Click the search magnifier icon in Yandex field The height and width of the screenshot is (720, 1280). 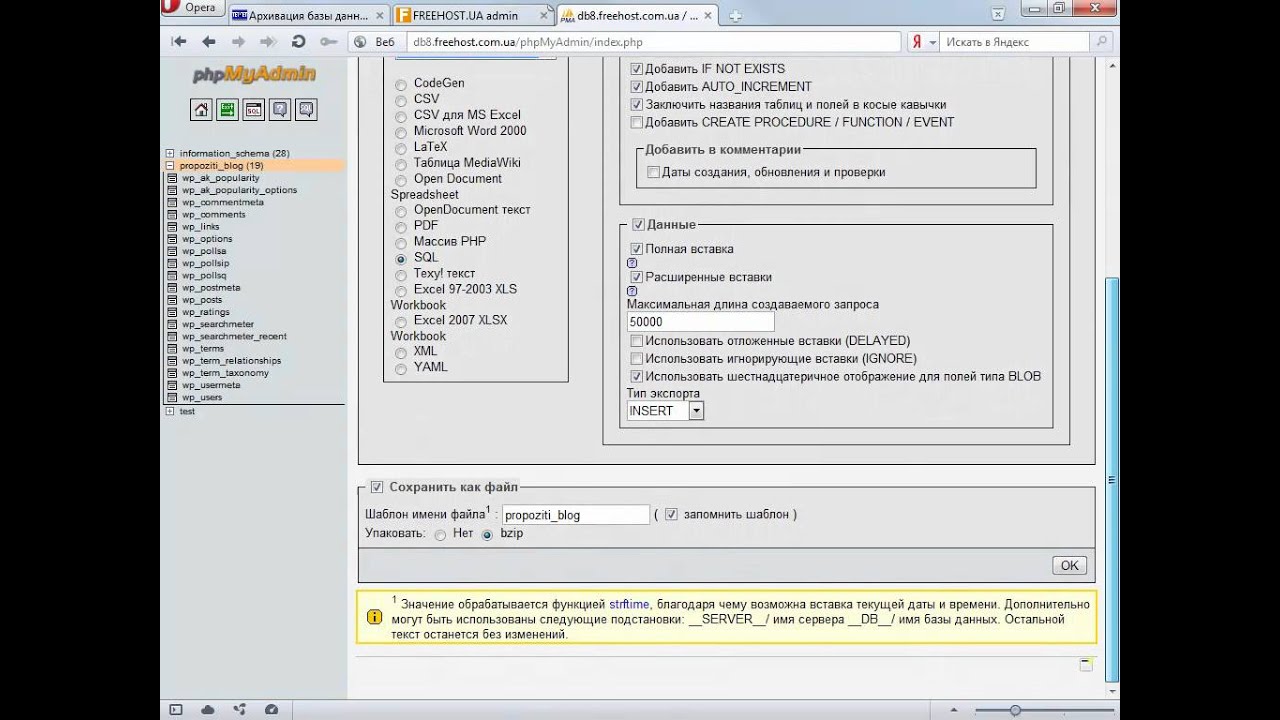(1101, 42)
